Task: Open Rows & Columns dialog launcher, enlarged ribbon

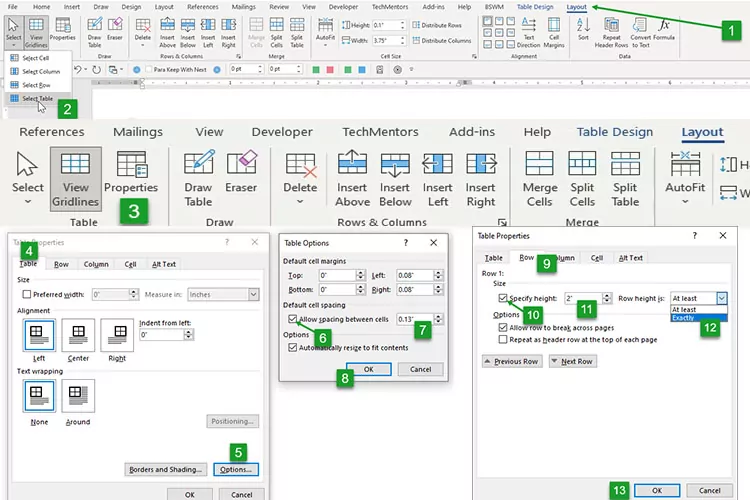Action: [x=502, y=222]
